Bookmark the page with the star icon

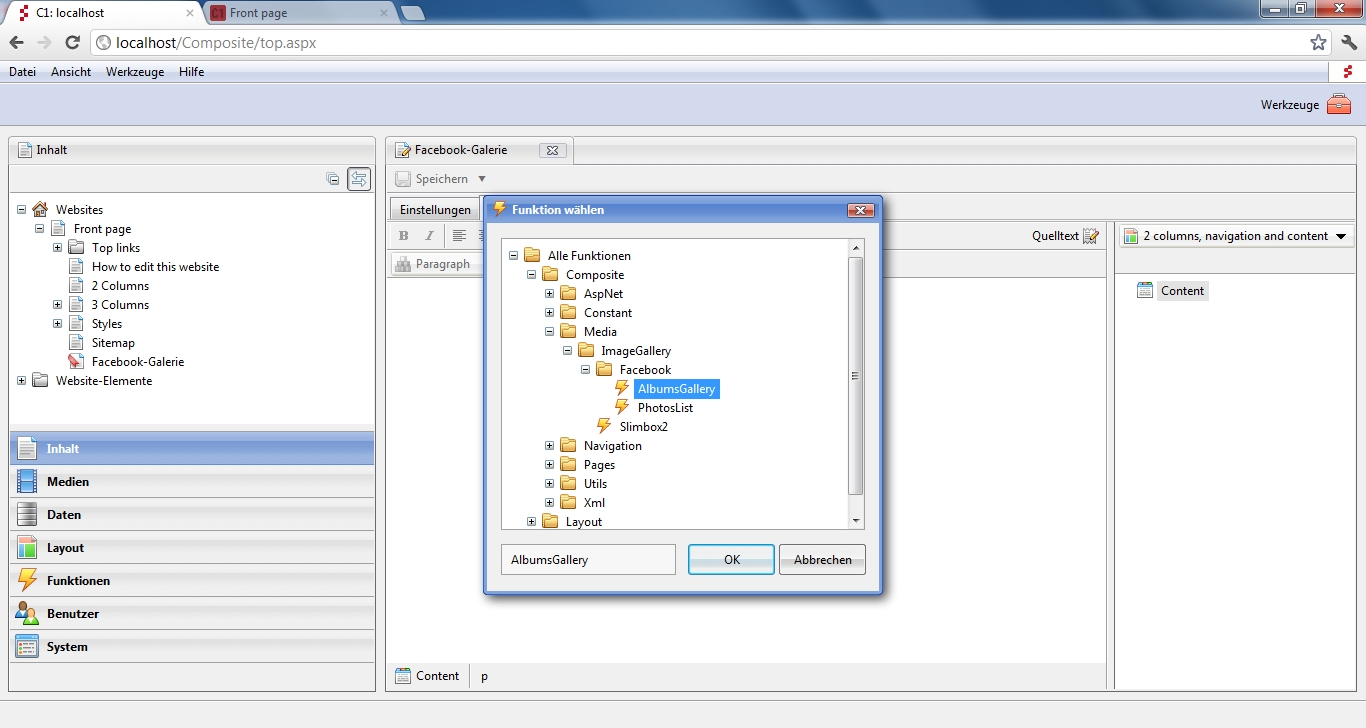click(x=1318, y=42)
